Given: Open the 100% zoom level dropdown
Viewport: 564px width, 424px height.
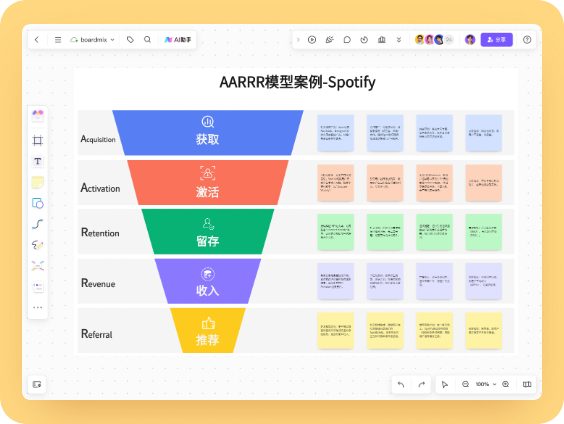Looking at the screenshot, I should click(x=486, y=384).
